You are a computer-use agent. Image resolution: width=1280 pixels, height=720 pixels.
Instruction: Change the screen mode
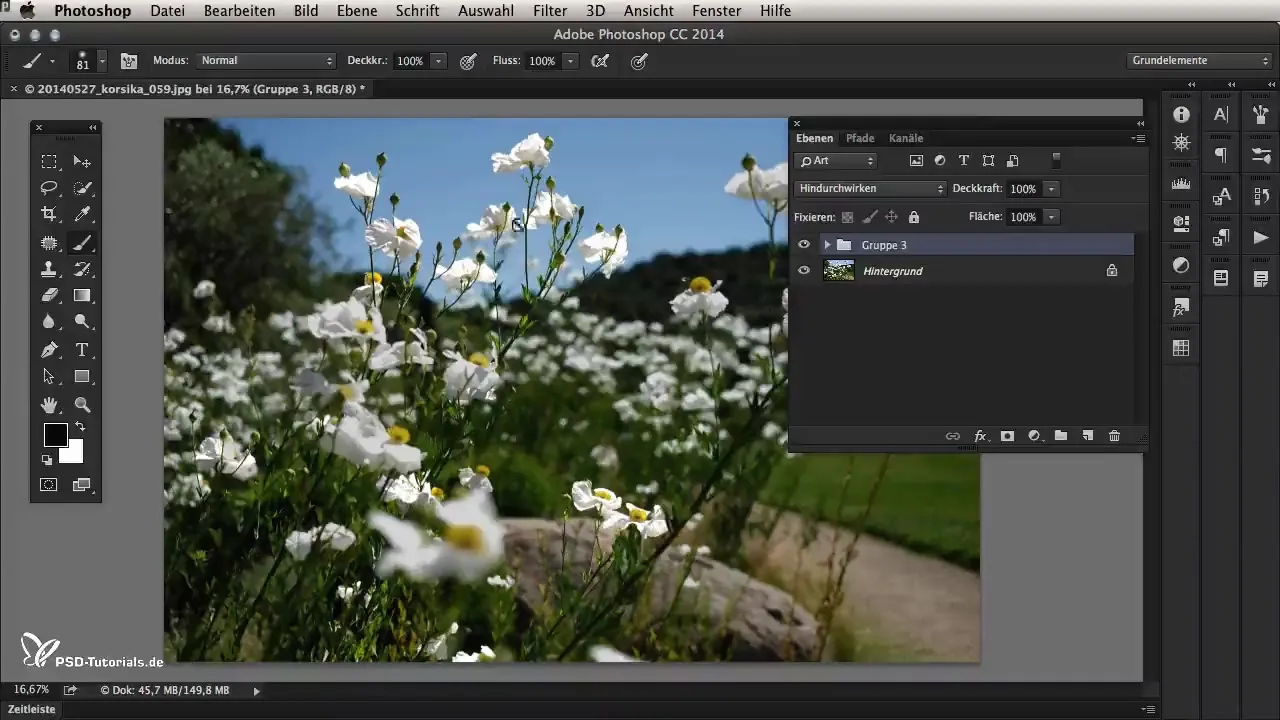[81, 485]
